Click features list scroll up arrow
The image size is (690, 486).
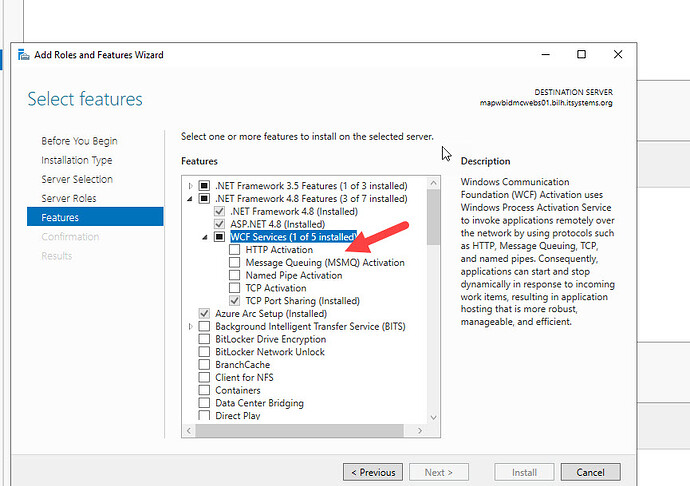point(433,183)
